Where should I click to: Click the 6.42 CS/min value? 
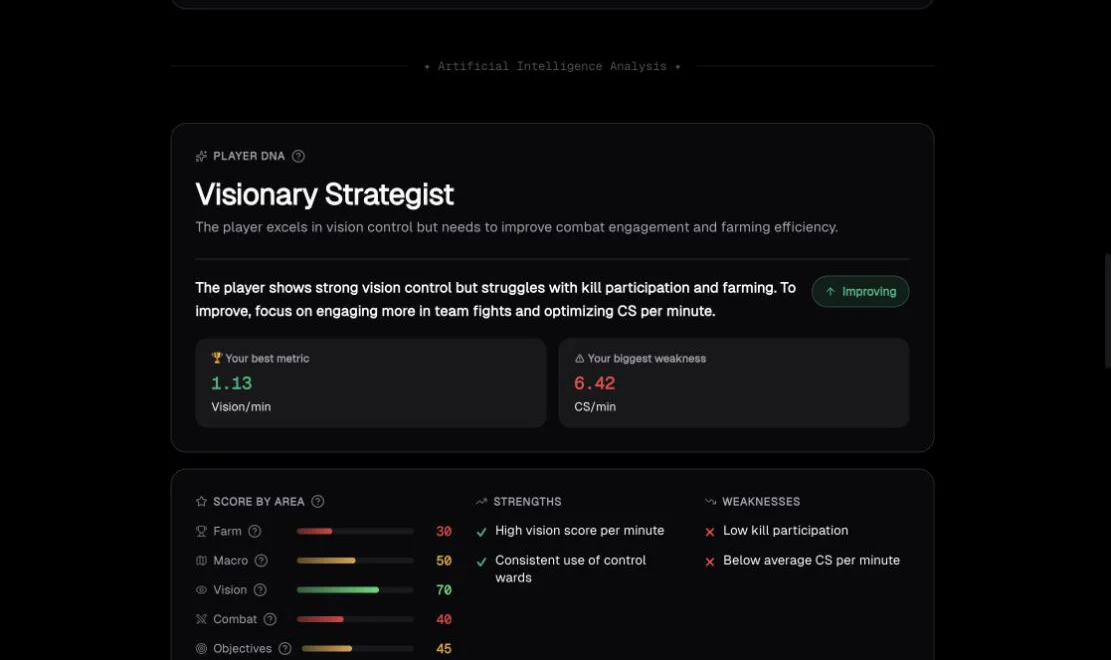click(x=594, y=384)
